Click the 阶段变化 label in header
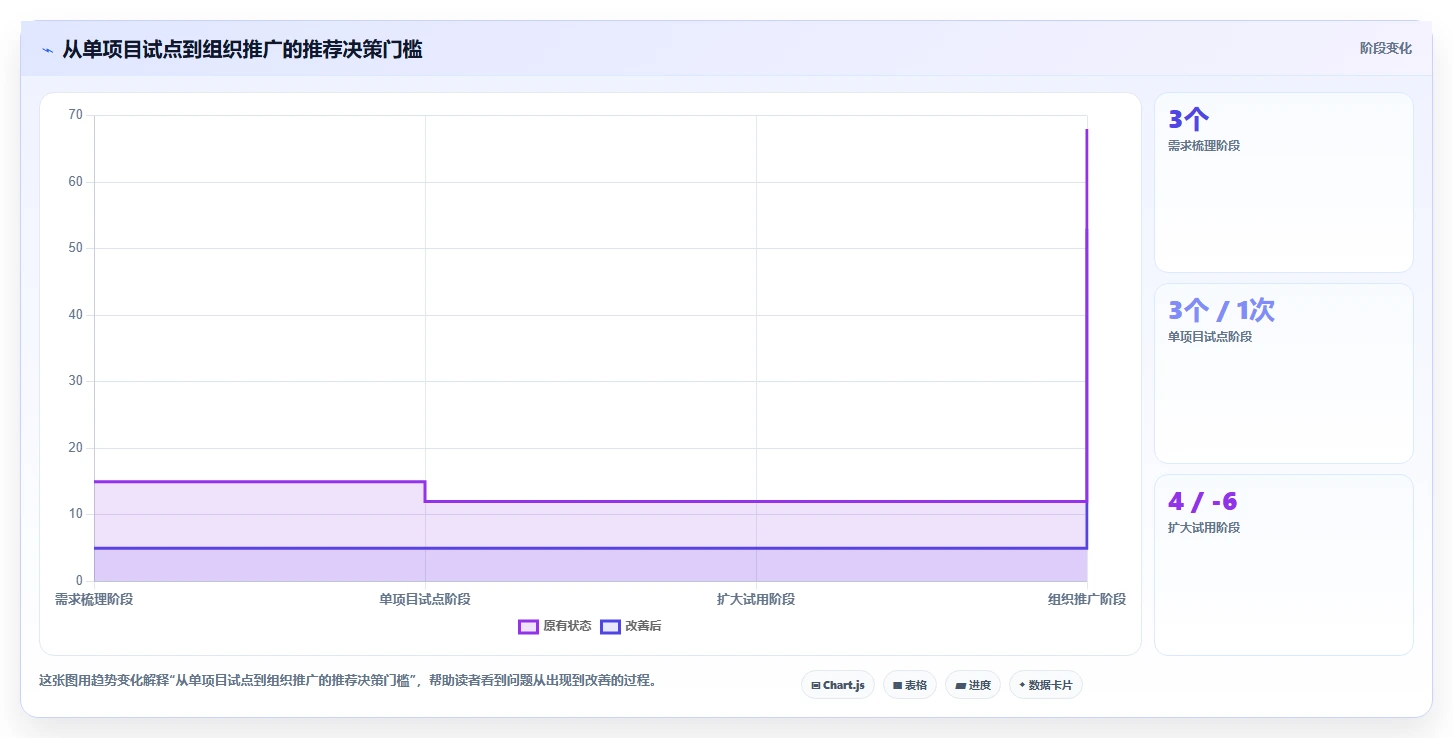Image resolution: width=1453 pixels, height=738 pixels. [x=1386, y=48]
